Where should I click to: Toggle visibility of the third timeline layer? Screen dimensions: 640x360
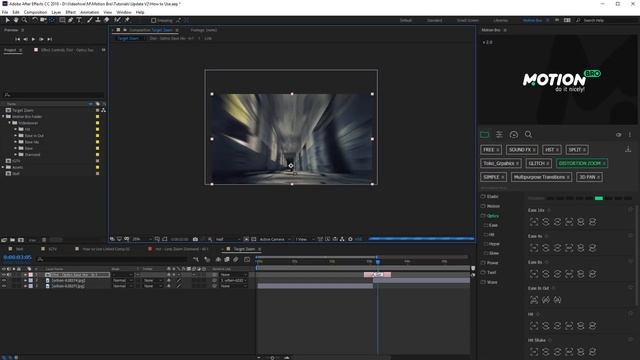pos(4,286)
